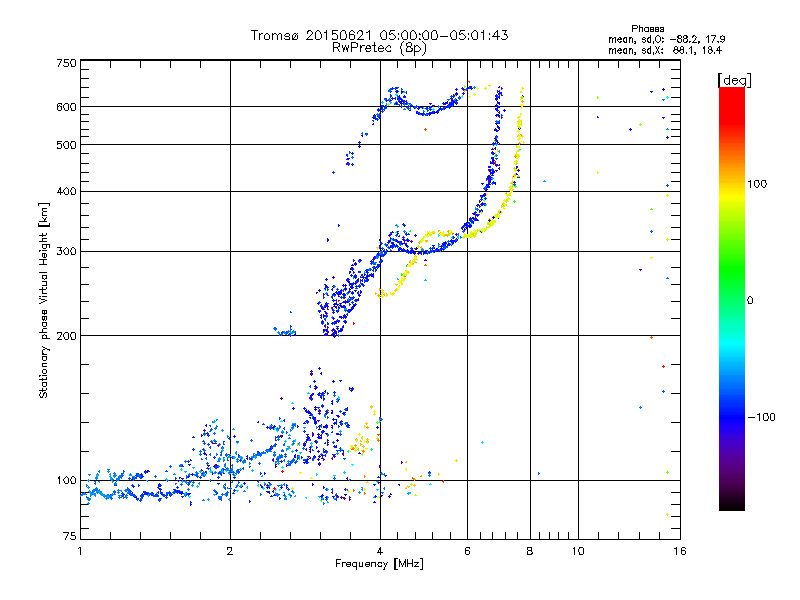Click the y-axis label 'Stationary phase Virtual Height [km]'
Image resolution: width=800 pixels, height=600 pixels.
[43, 300]
